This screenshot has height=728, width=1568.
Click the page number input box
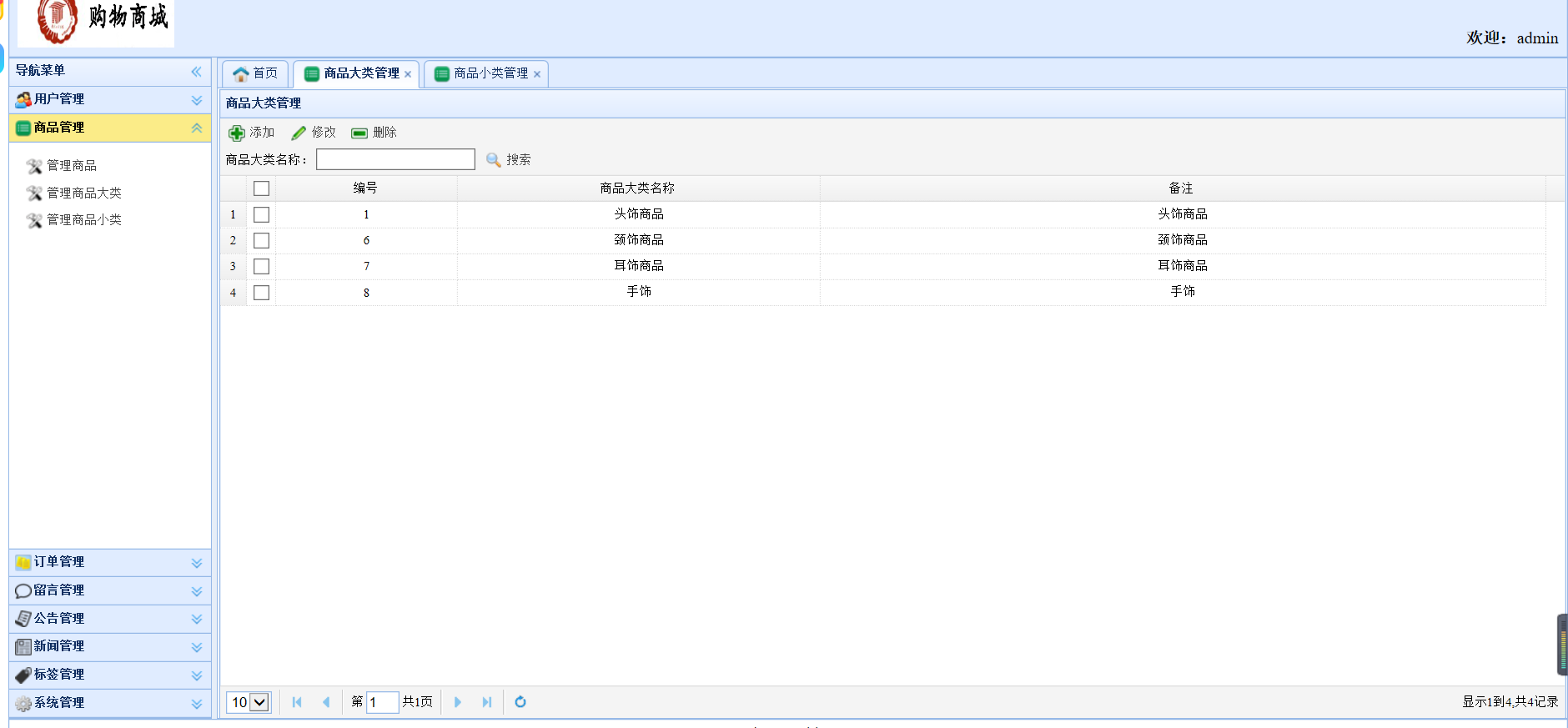tap(383, 702)
